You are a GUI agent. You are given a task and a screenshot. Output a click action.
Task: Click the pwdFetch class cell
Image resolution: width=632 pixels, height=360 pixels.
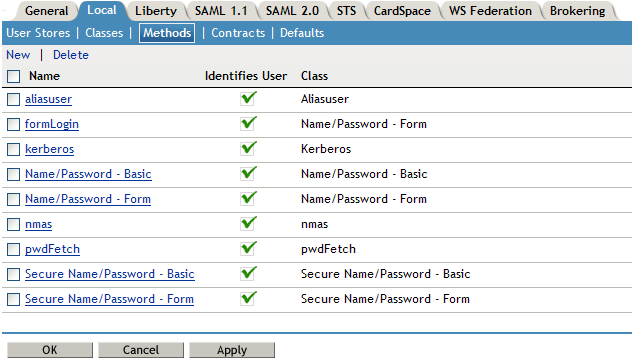coord(328,249)
